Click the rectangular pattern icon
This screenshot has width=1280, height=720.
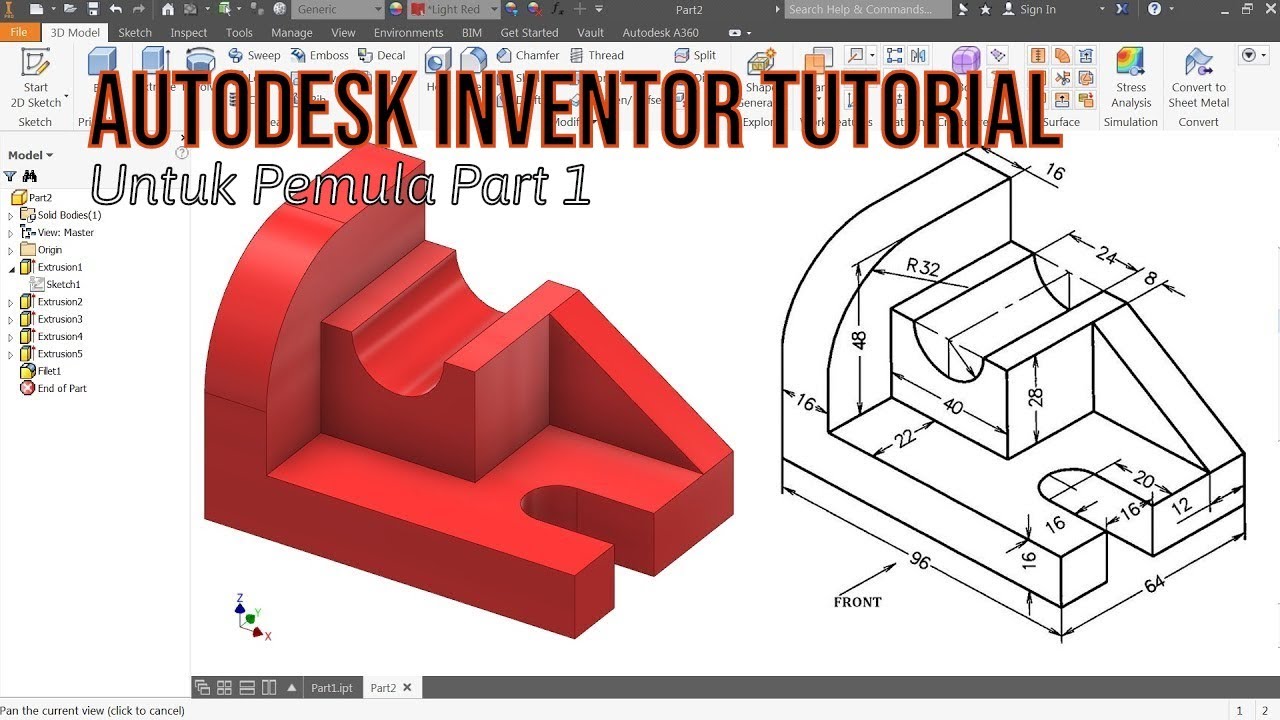tap(894, 55)
